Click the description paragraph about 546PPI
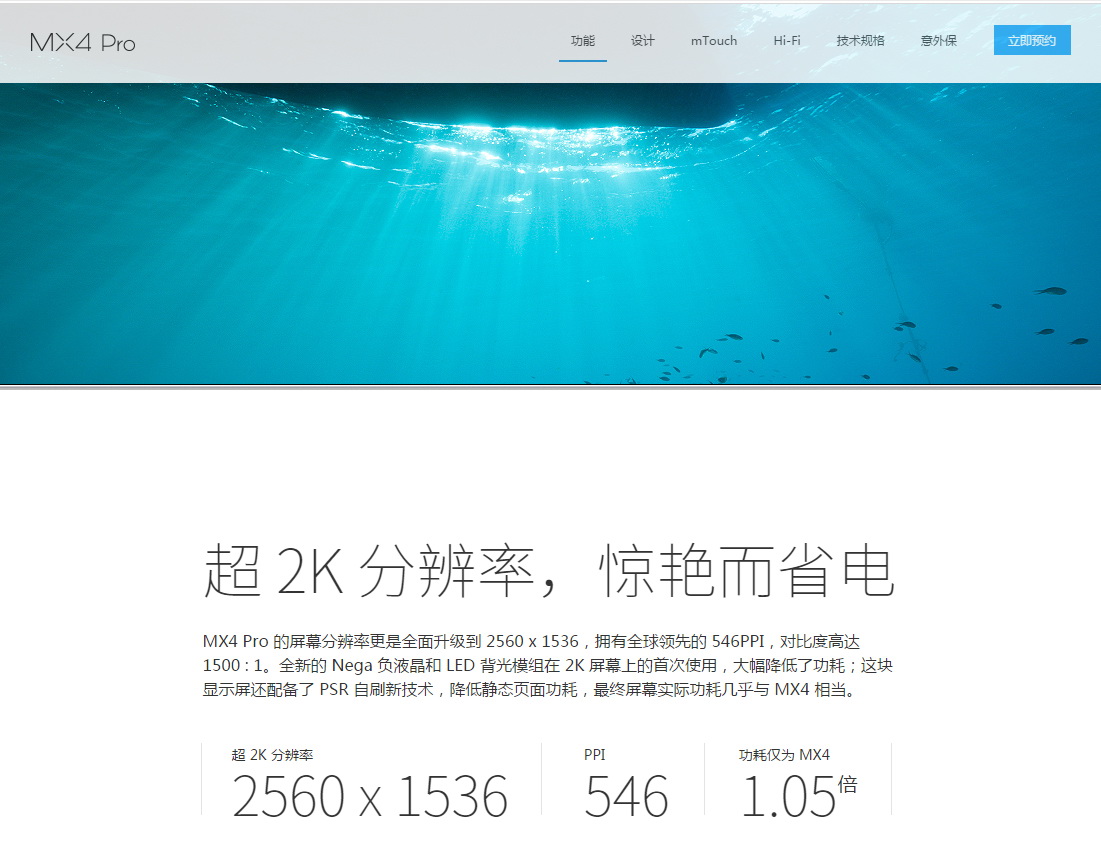Viewport: 1101px width, 850px height. click(x=548, y=665)
